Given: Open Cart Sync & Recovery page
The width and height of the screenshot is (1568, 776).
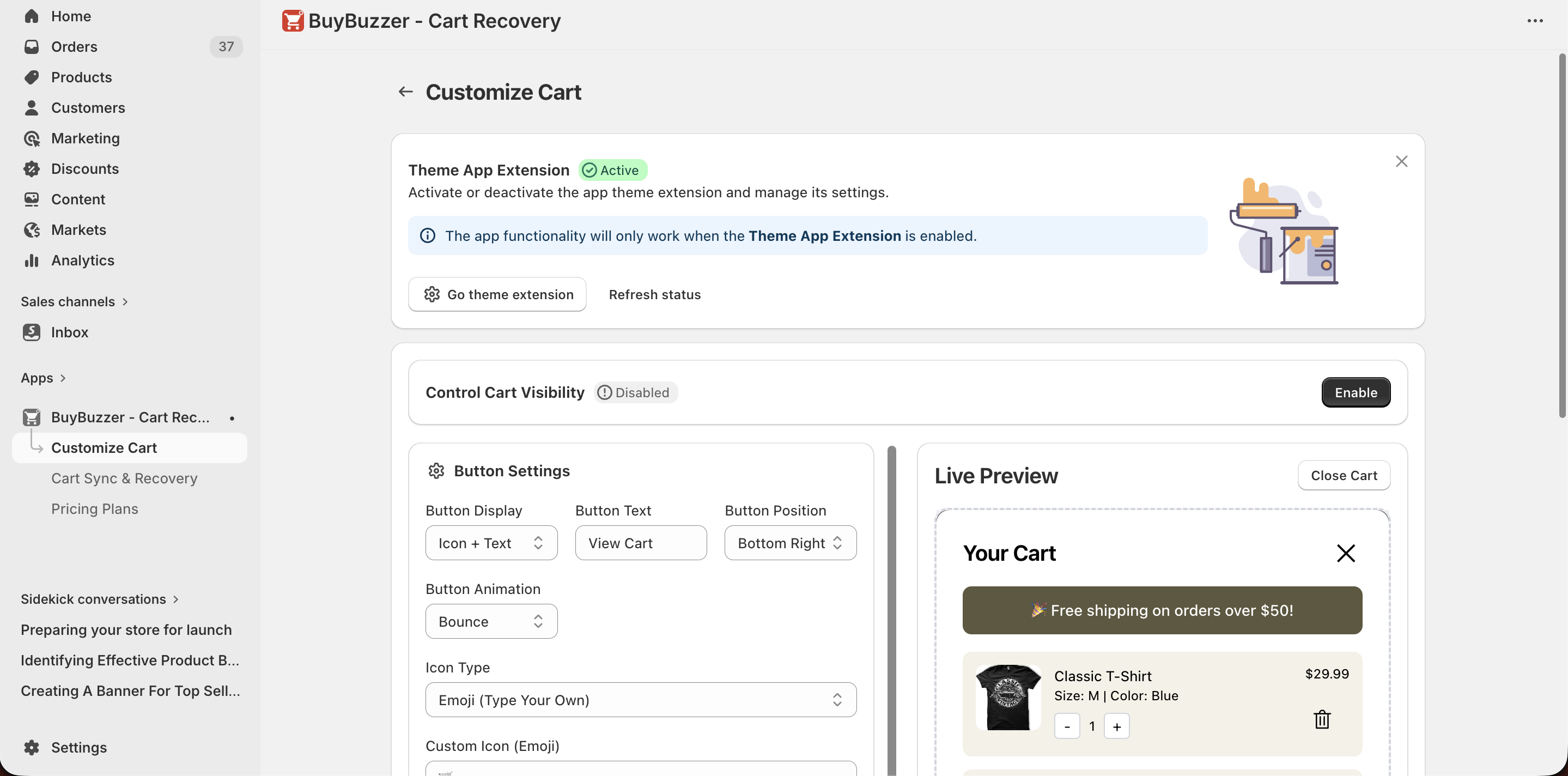Looking at the screenshot, I should click(x=124, y=478).
